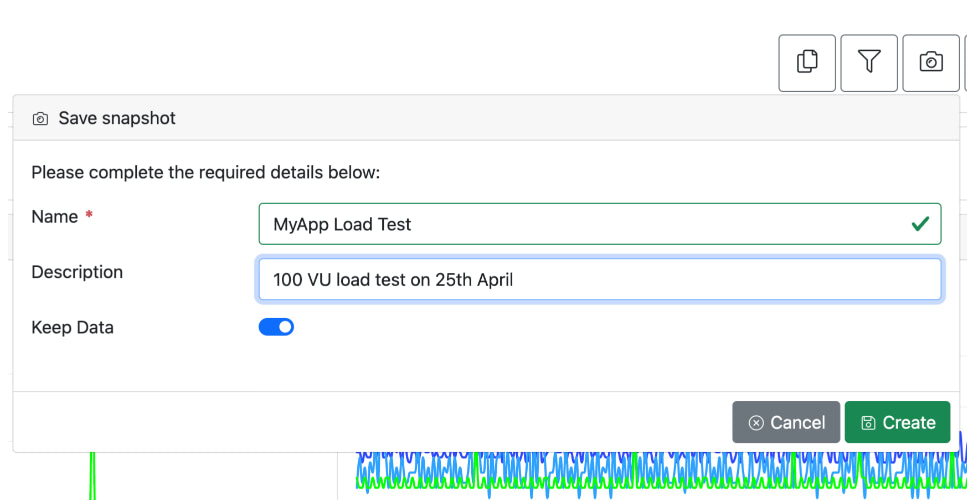Screen dimensions: 967x500
Task: Cancel the snapshot dialog
Action: click(x=786, y=422)
